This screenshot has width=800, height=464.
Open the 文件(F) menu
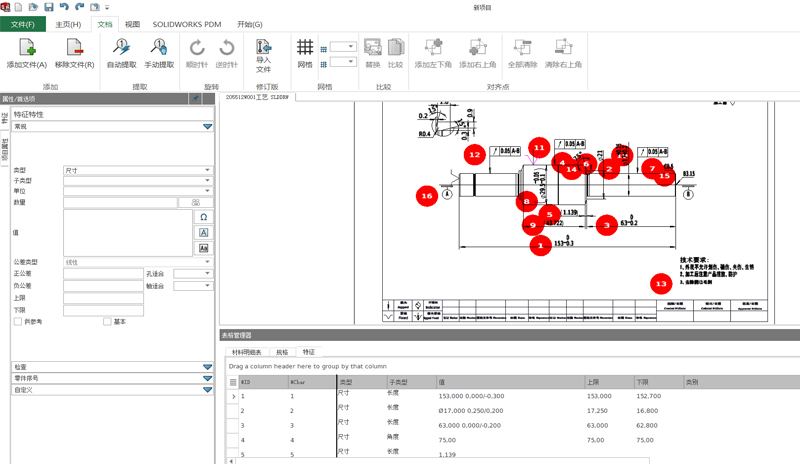[23, 24]
